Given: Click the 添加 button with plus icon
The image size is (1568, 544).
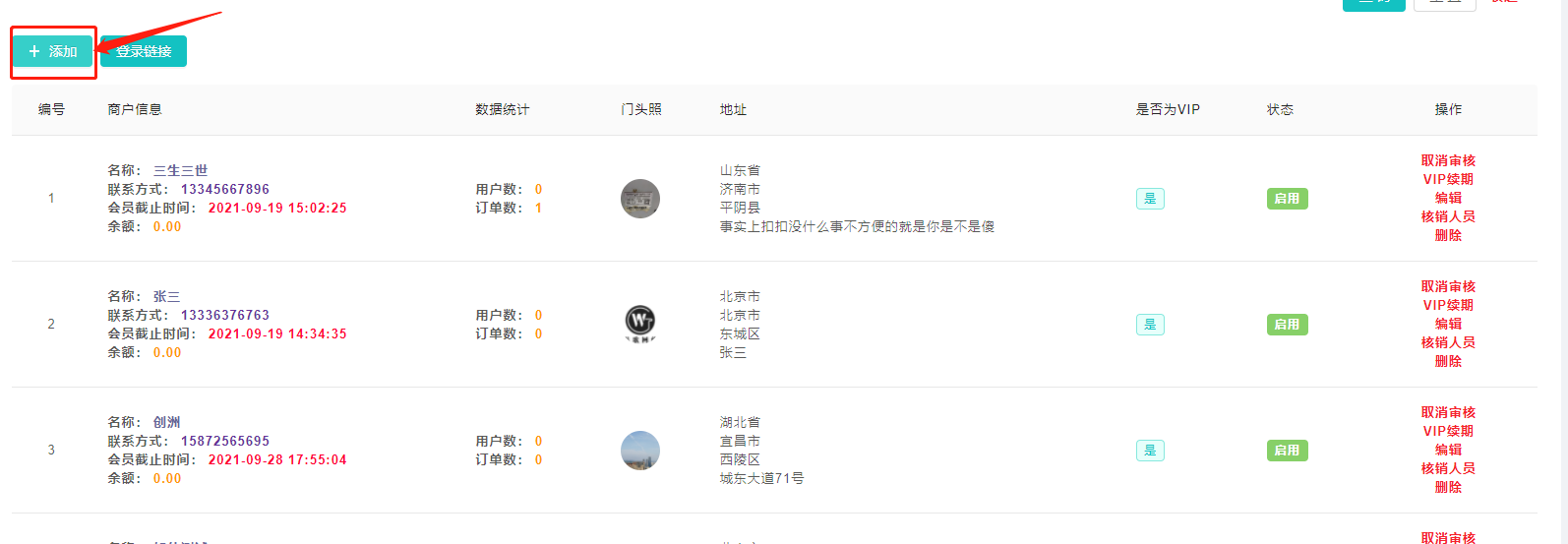Looking at the screenshot, I should tap(53, 51).
